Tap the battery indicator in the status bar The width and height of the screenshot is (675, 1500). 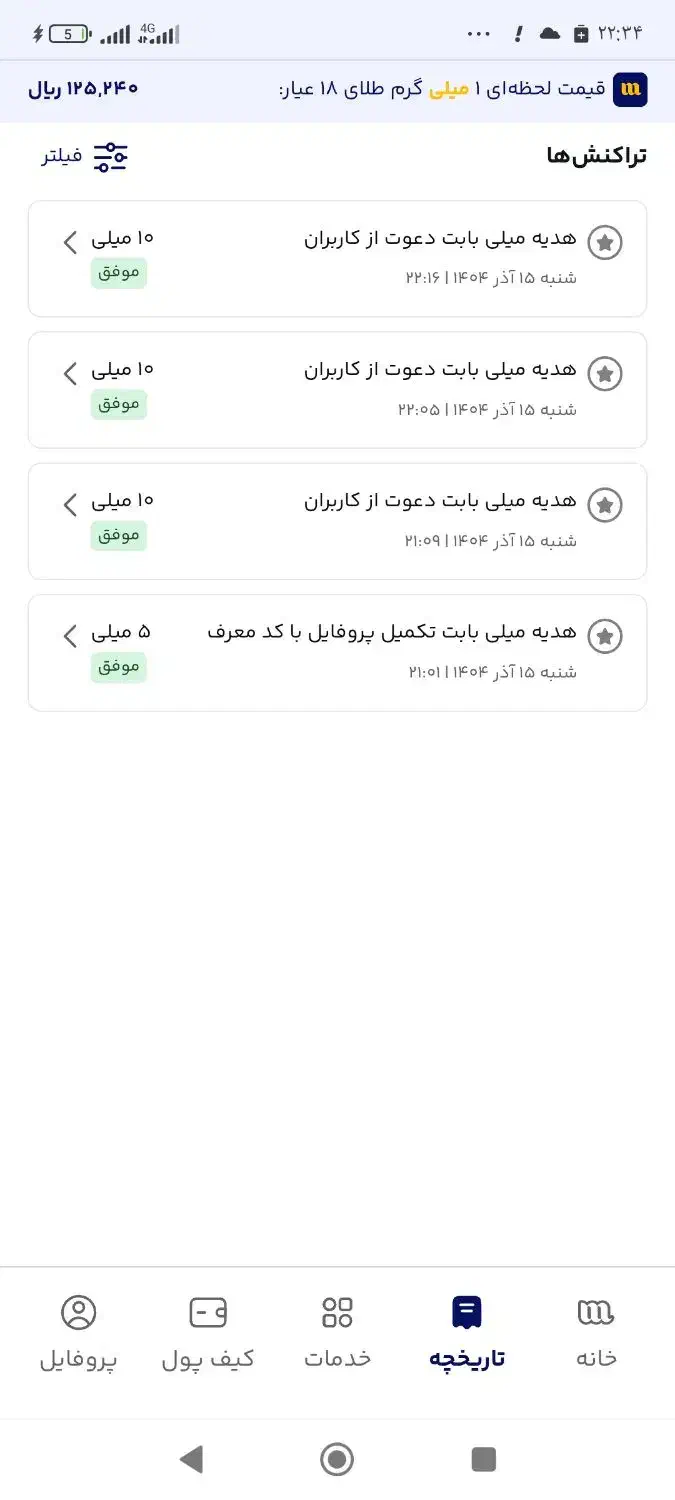[67, 32]
